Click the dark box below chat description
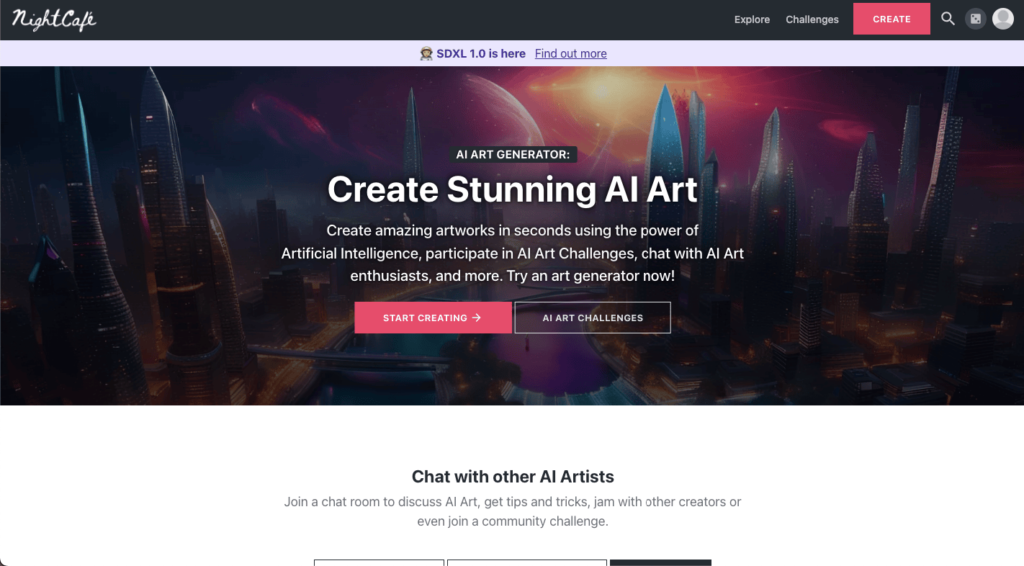The height and width of the screenshot is (566, 1024). coord(660,563)
